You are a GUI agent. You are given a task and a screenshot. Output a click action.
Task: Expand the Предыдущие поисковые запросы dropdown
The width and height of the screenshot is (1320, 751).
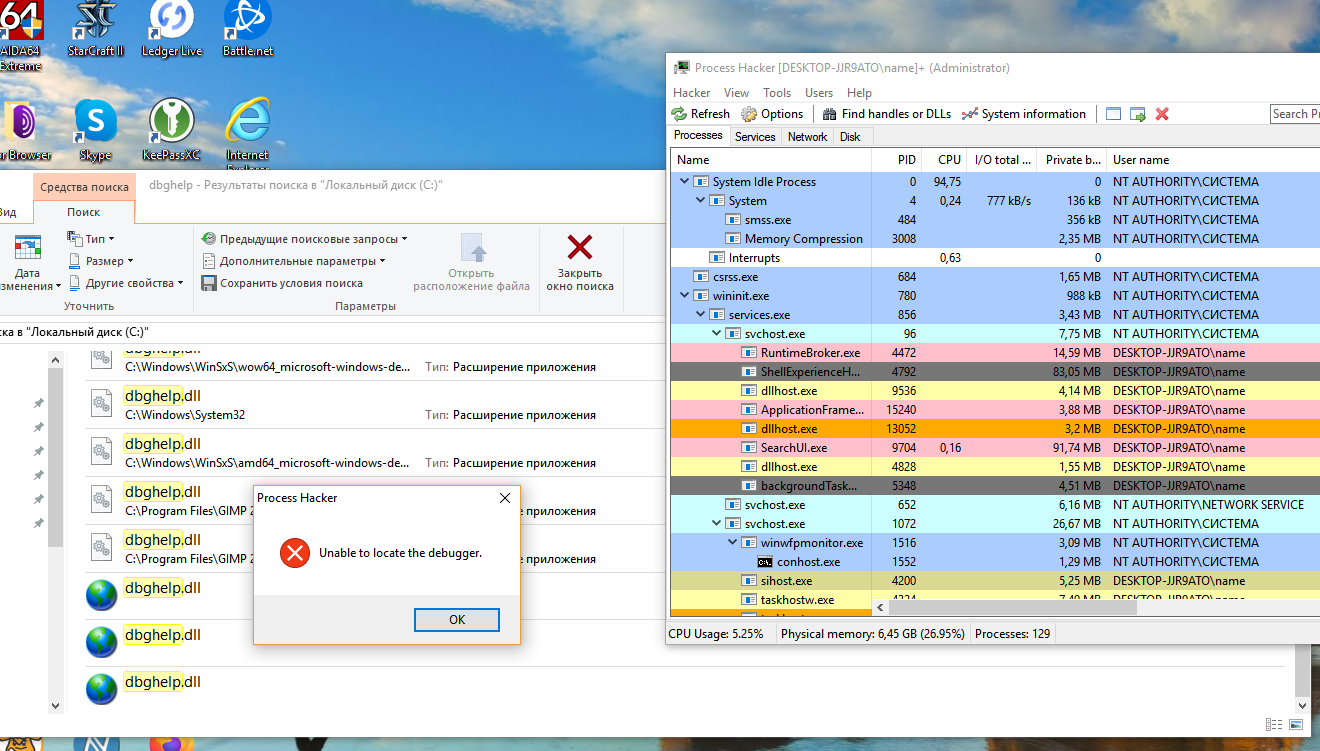point(302,238)
